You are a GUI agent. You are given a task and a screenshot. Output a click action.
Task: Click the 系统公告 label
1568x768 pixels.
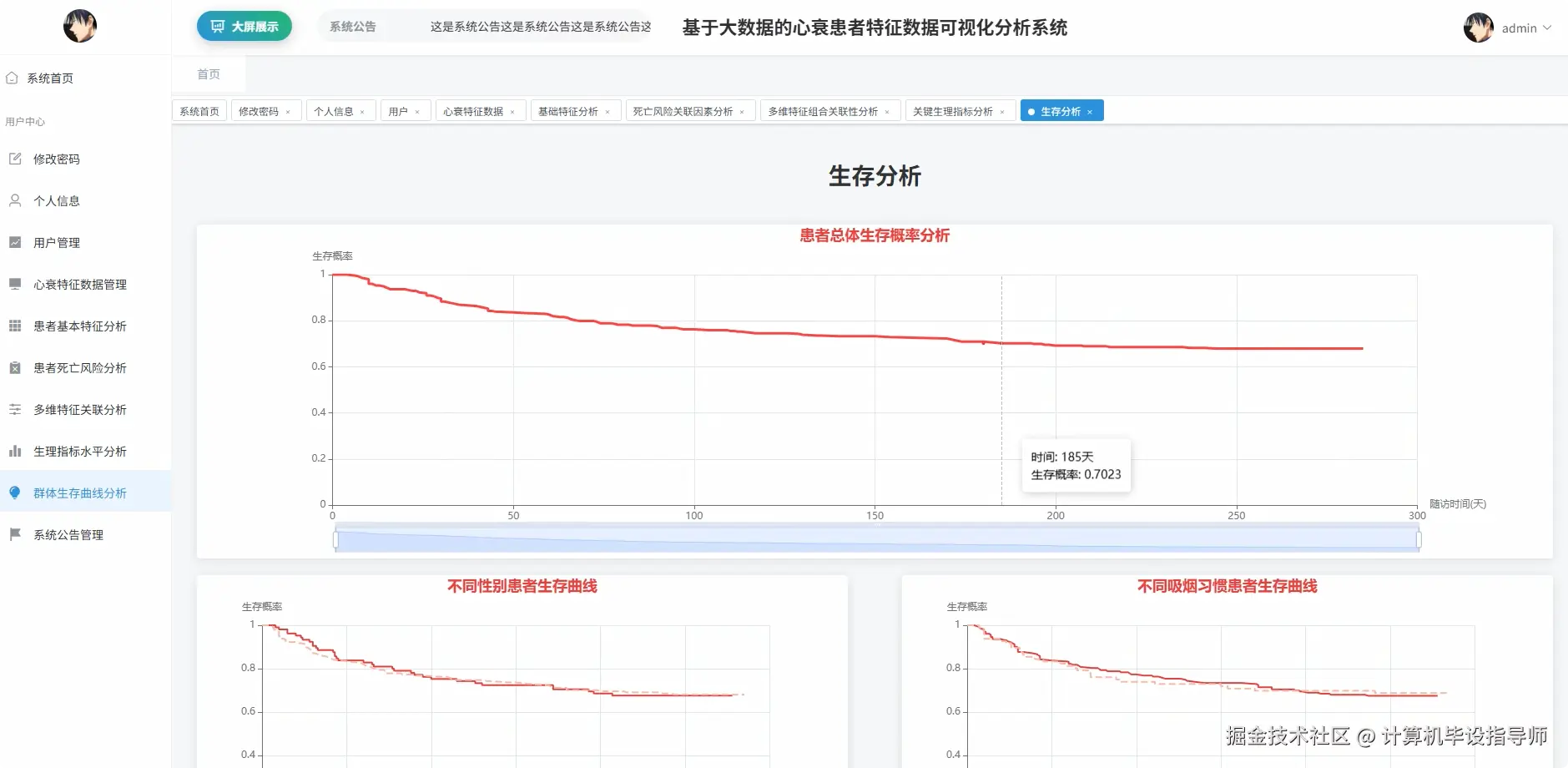pos(353,27)
